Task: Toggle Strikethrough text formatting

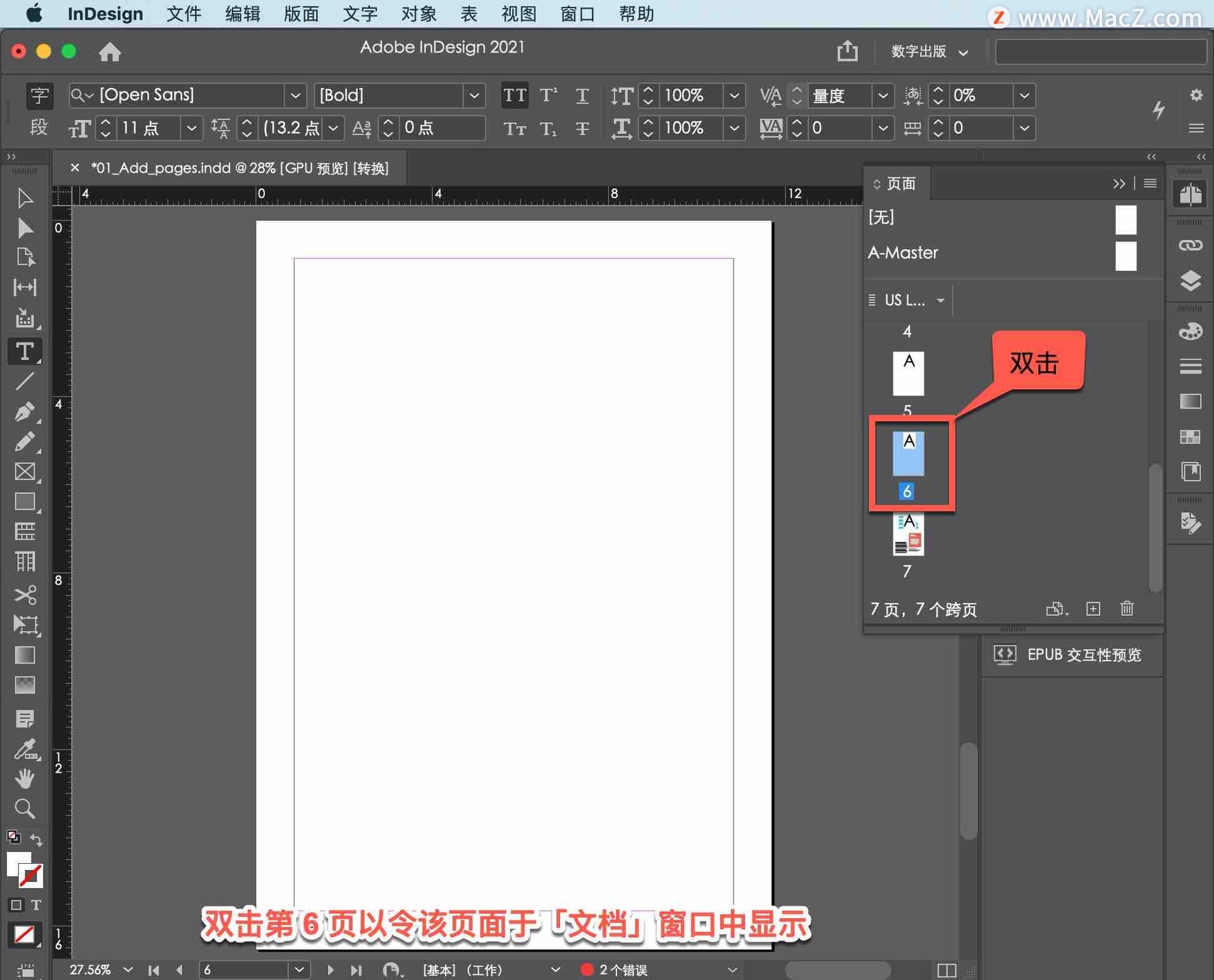Action: pos(582,128)
